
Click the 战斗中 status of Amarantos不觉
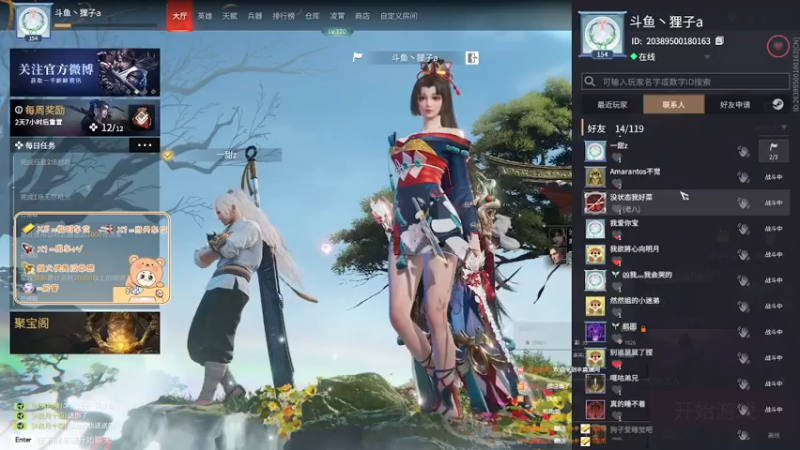[x=773, y=177]
